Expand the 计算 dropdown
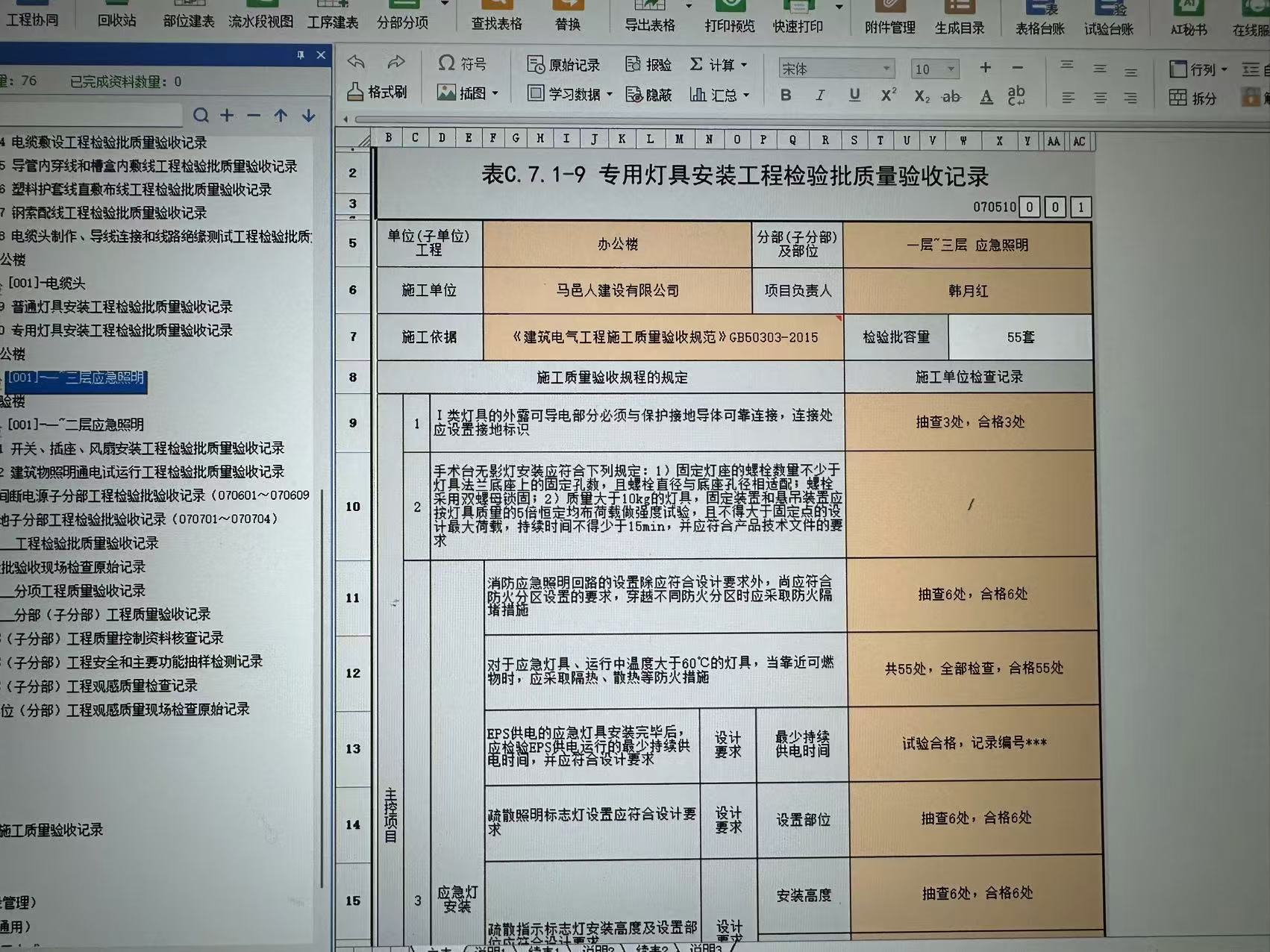Viewport: 1270px width, 952px height. point(744,65)
